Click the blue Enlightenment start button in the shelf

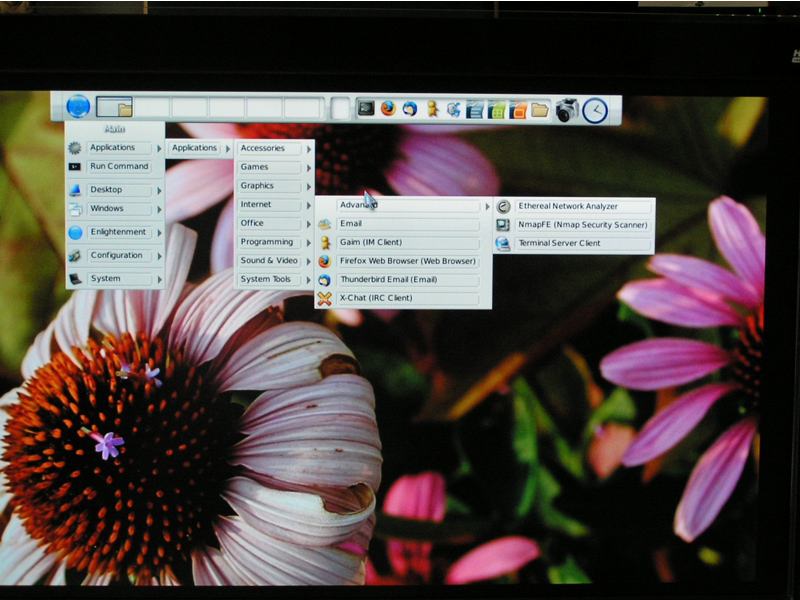pos(78,106)
